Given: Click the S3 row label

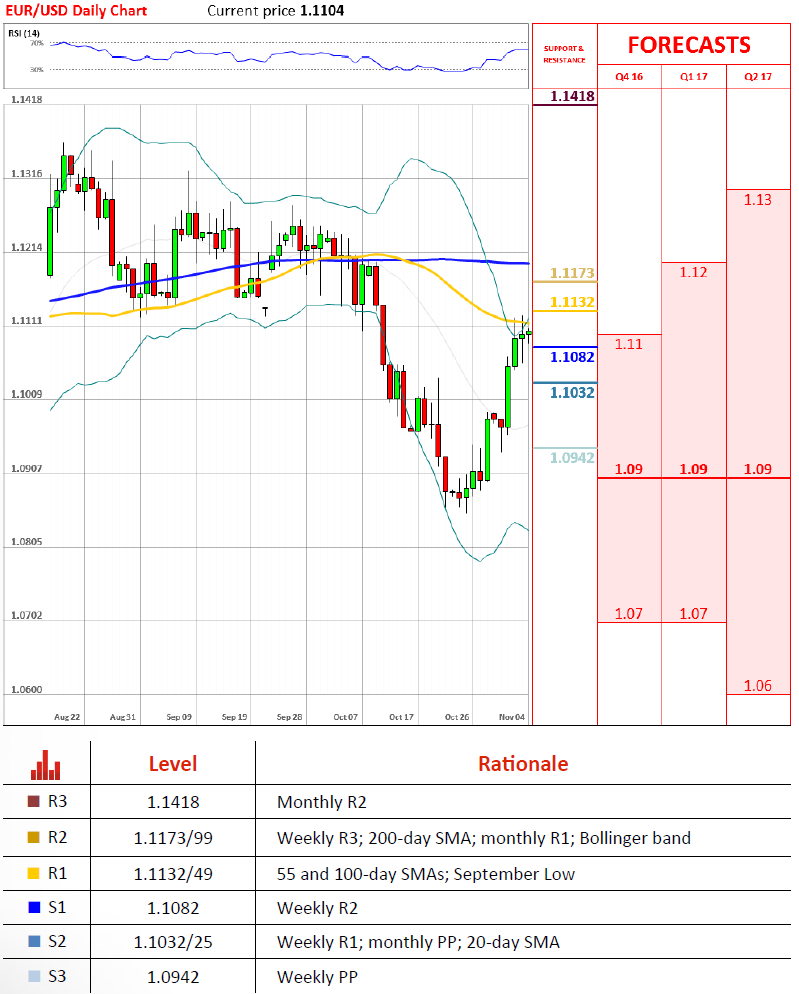Looking at the screenshot, I should pos(57,976).
